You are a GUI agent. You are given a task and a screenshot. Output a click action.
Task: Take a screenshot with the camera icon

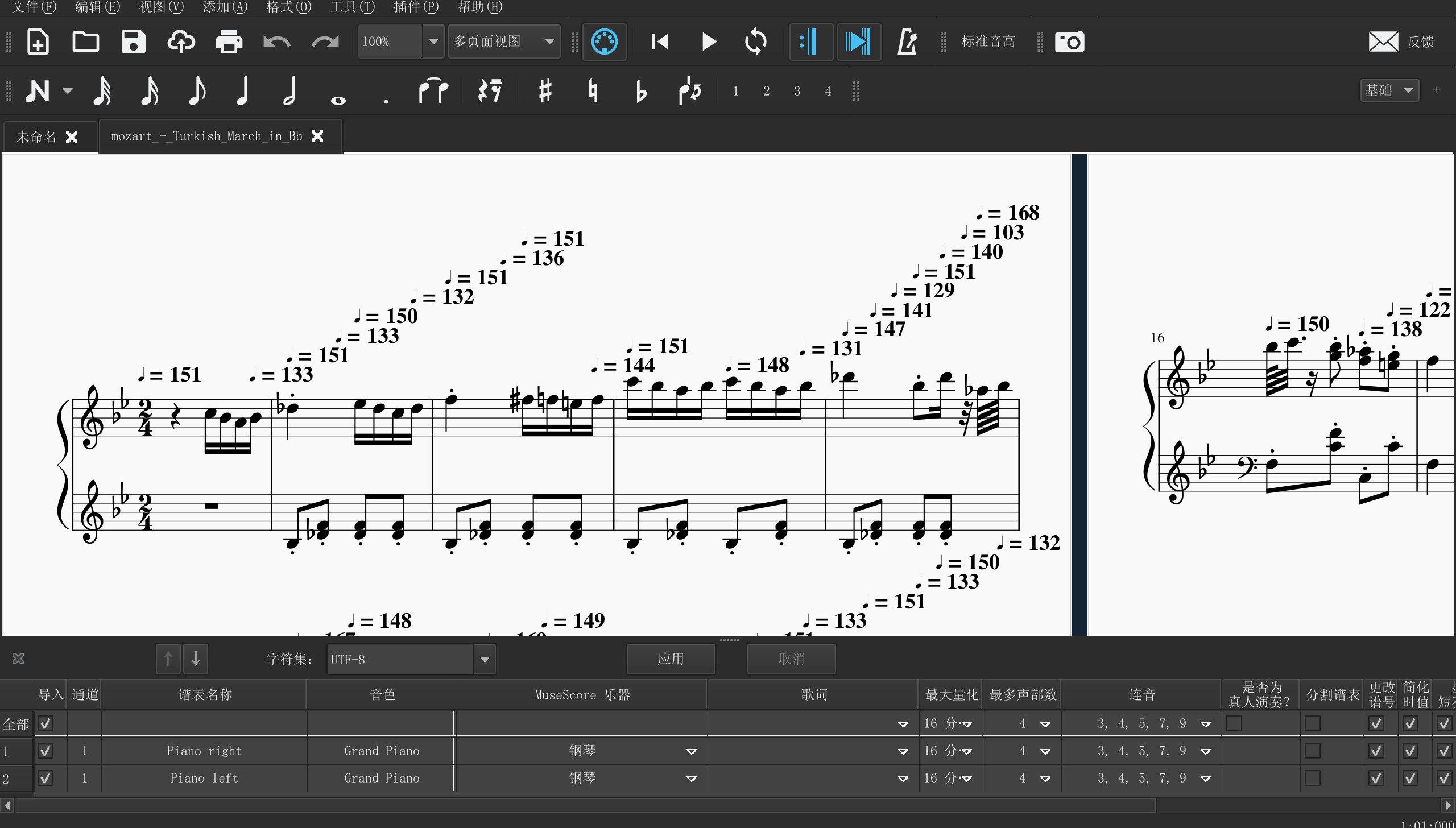(1070, 42)
